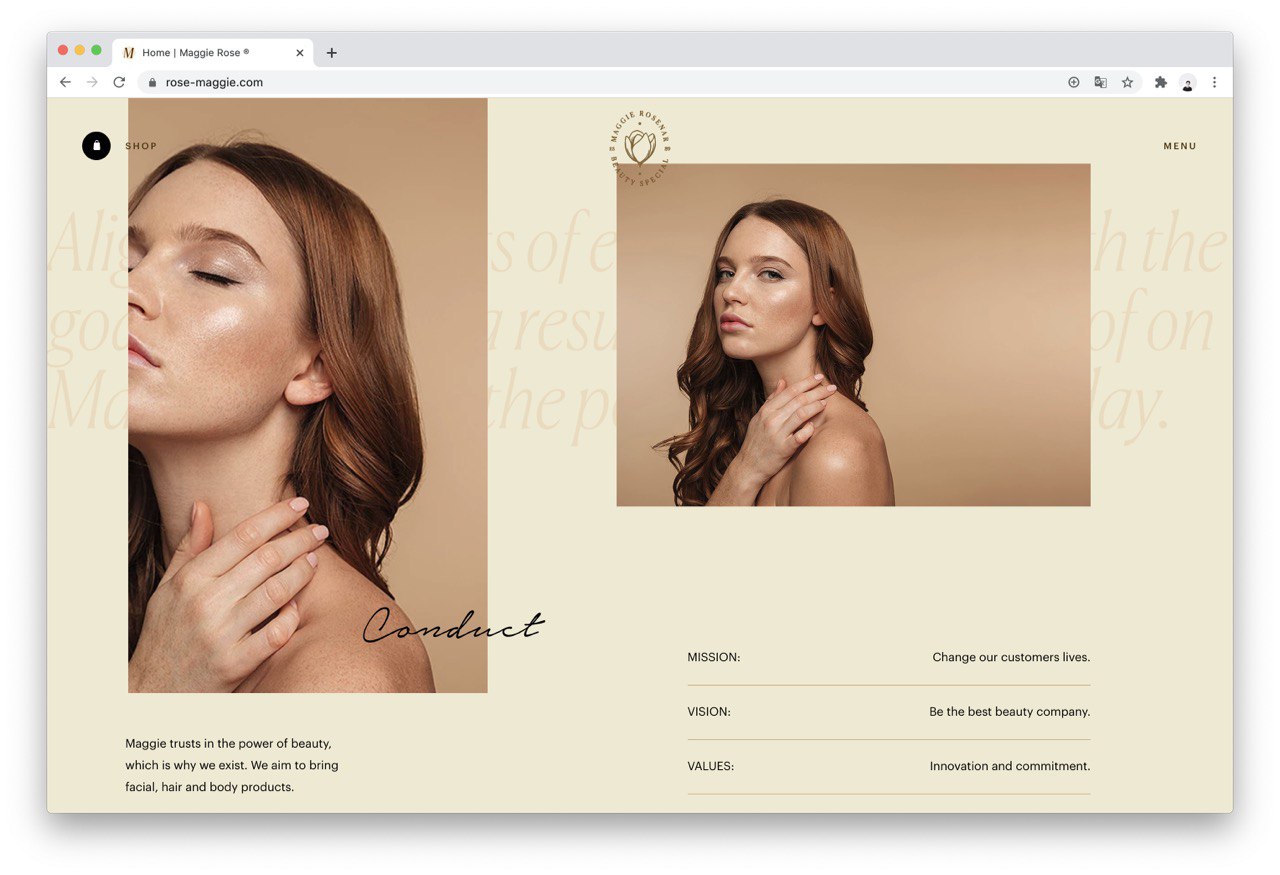This screenshot has height=875, width=1280.
Task: Open the shopping bag icon
Action: coord(96,146)
